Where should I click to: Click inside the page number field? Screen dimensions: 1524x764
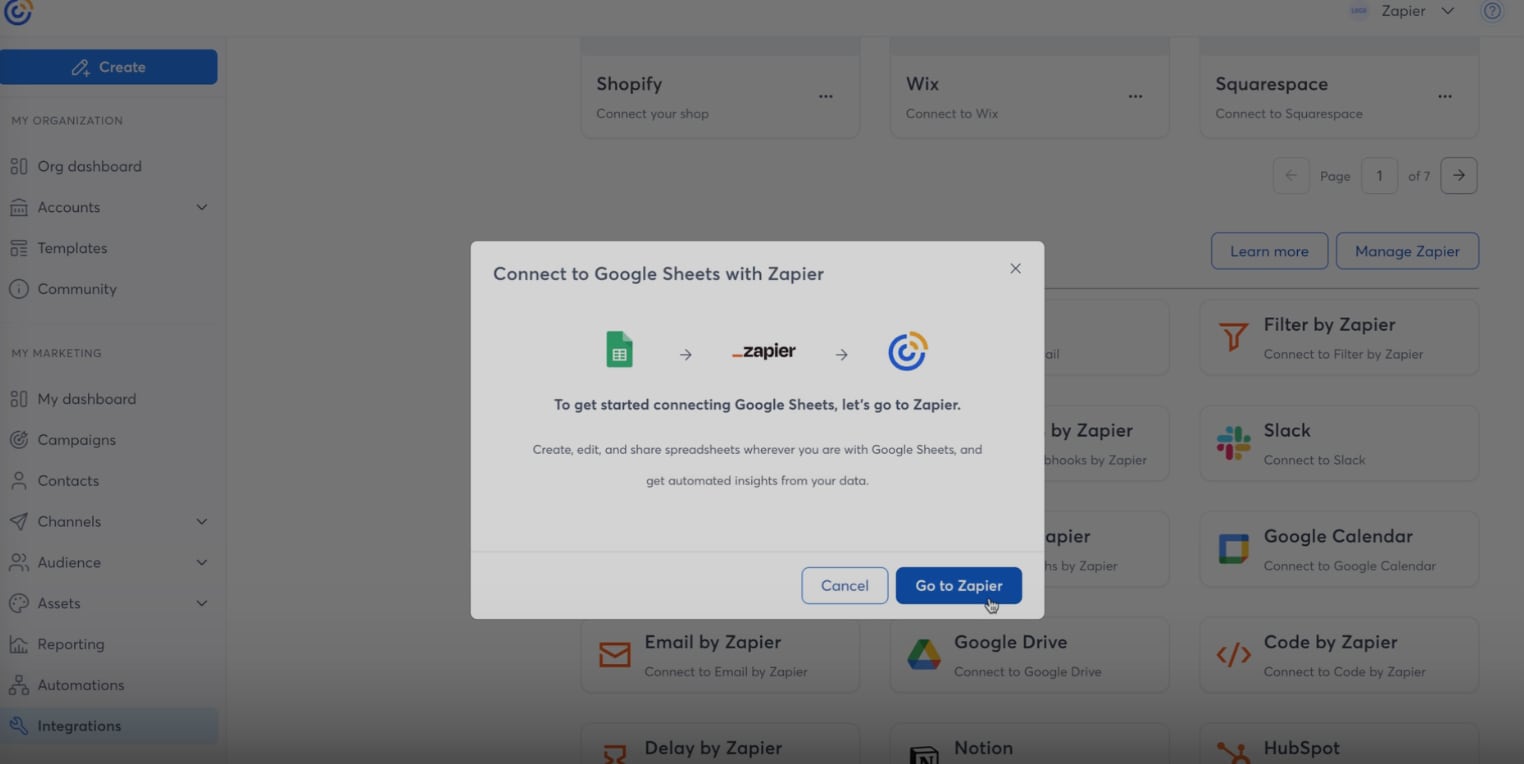click(x=1379, y=175)
